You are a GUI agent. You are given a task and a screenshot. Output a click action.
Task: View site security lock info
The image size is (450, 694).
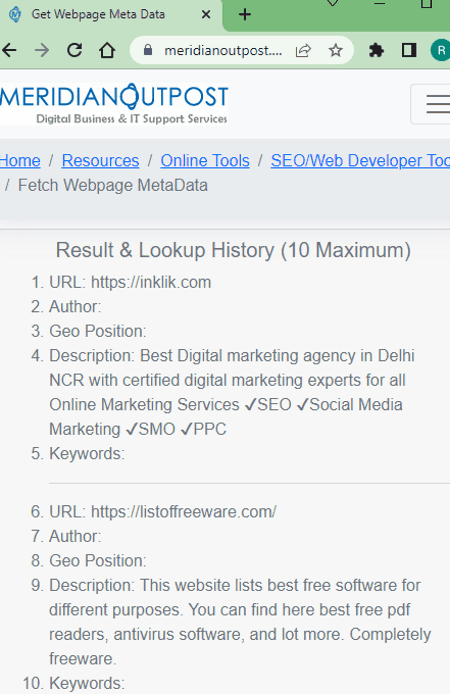click(148, 50)
